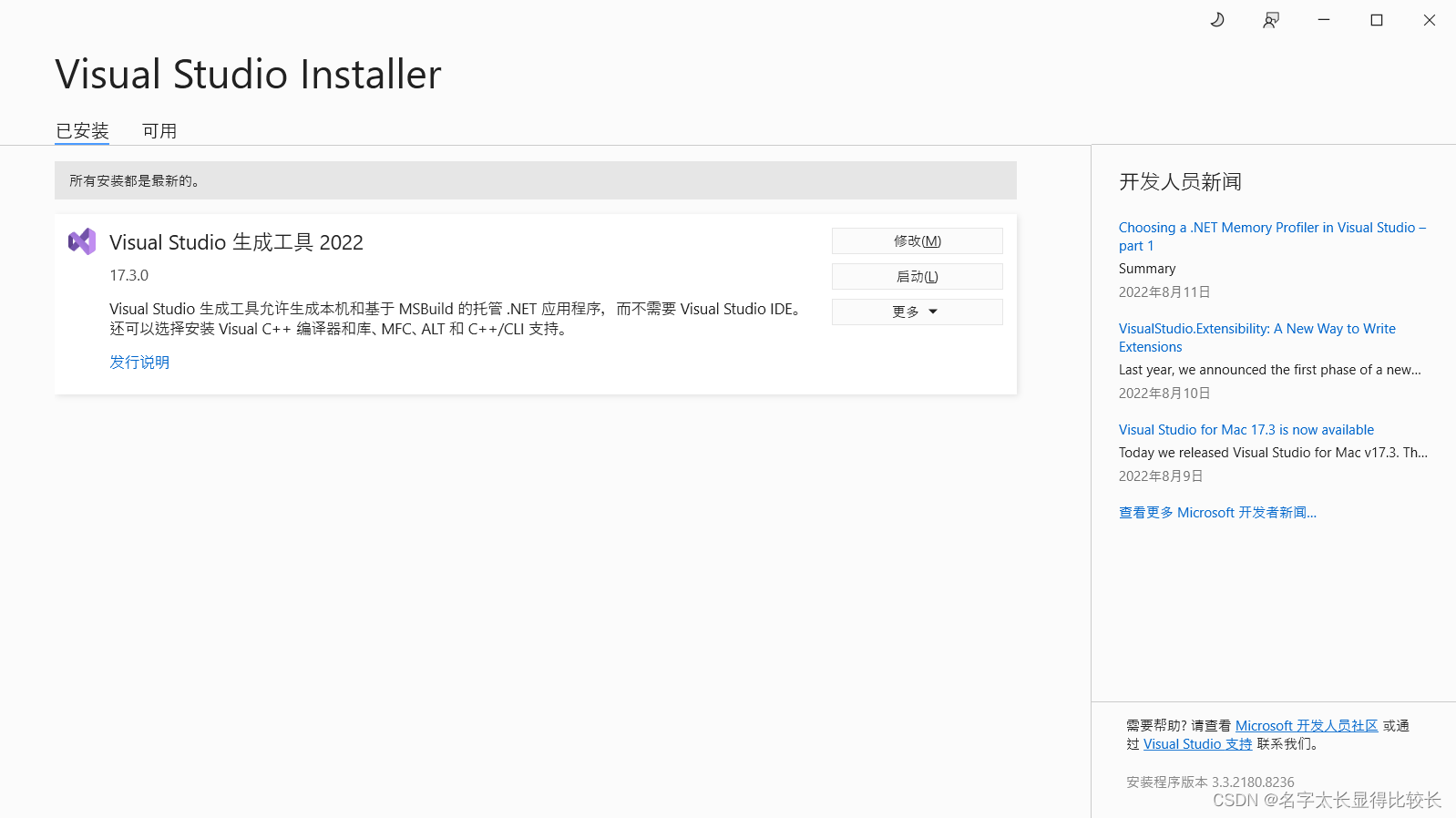Click the 安装程序版本 3.3.2180.8236 text

pos(1210,782)
